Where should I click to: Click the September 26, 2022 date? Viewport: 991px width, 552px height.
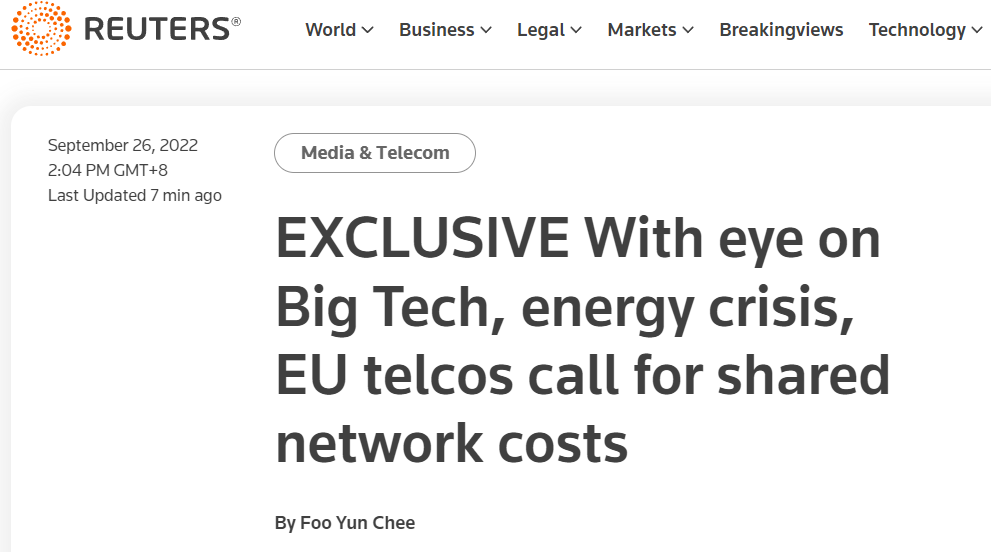tap(123, 145)
